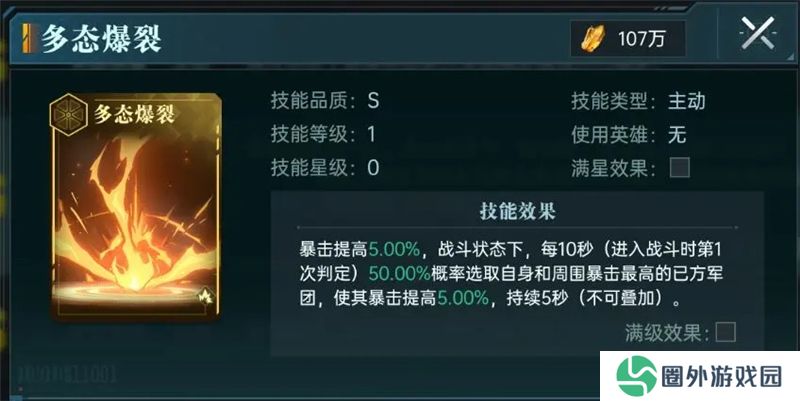Click the 技能效果 section header
This screenshot has width=800, height=401.
point(517,211)
